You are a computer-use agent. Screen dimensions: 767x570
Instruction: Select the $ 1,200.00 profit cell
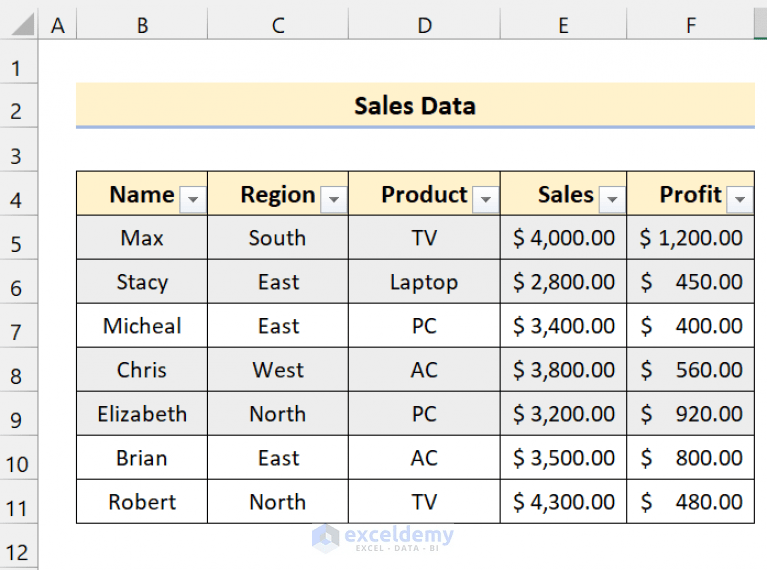coord(691,238)
